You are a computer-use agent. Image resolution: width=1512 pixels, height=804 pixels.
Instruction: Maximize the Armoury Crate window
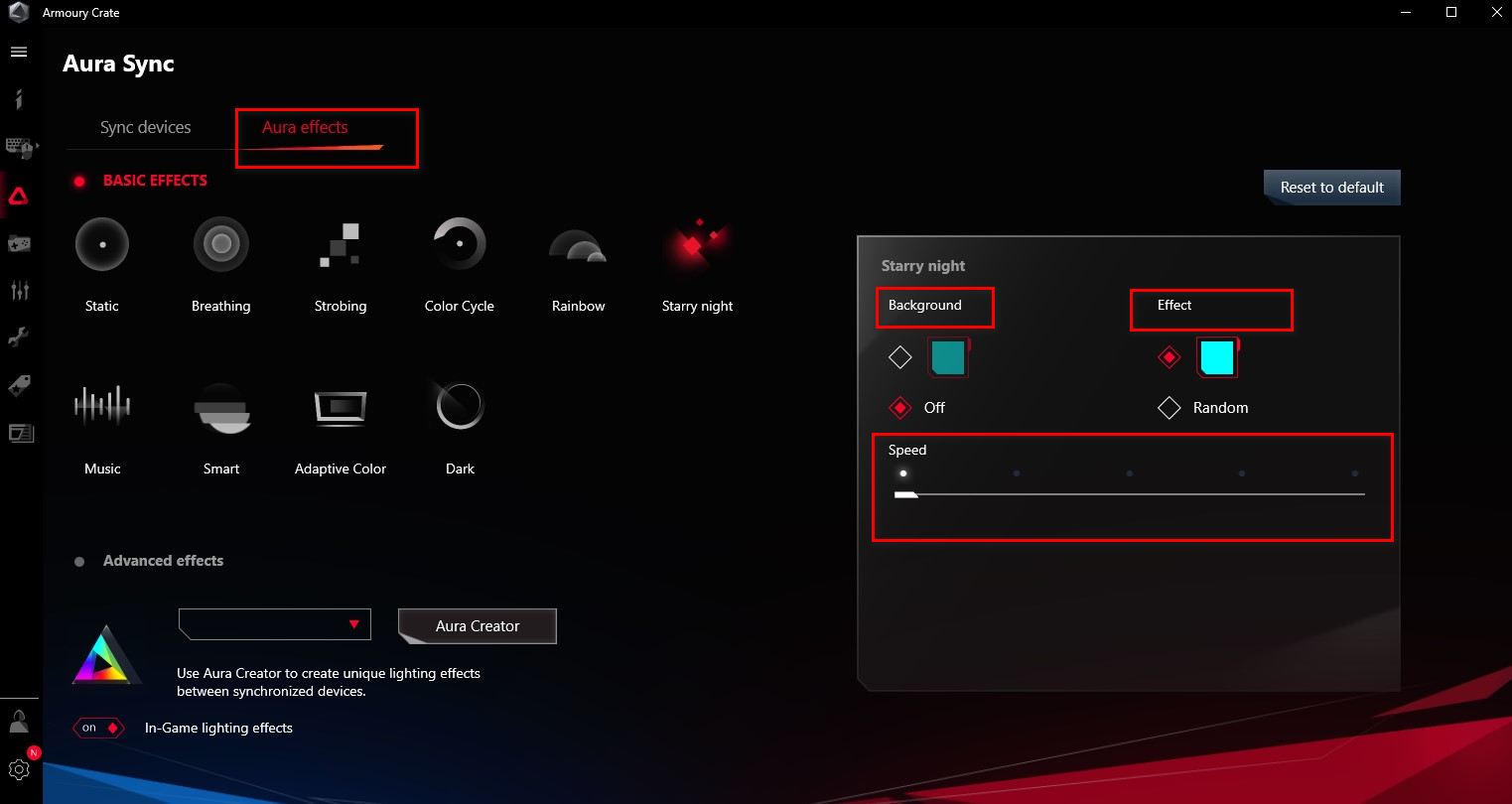tap(1451, 12)
